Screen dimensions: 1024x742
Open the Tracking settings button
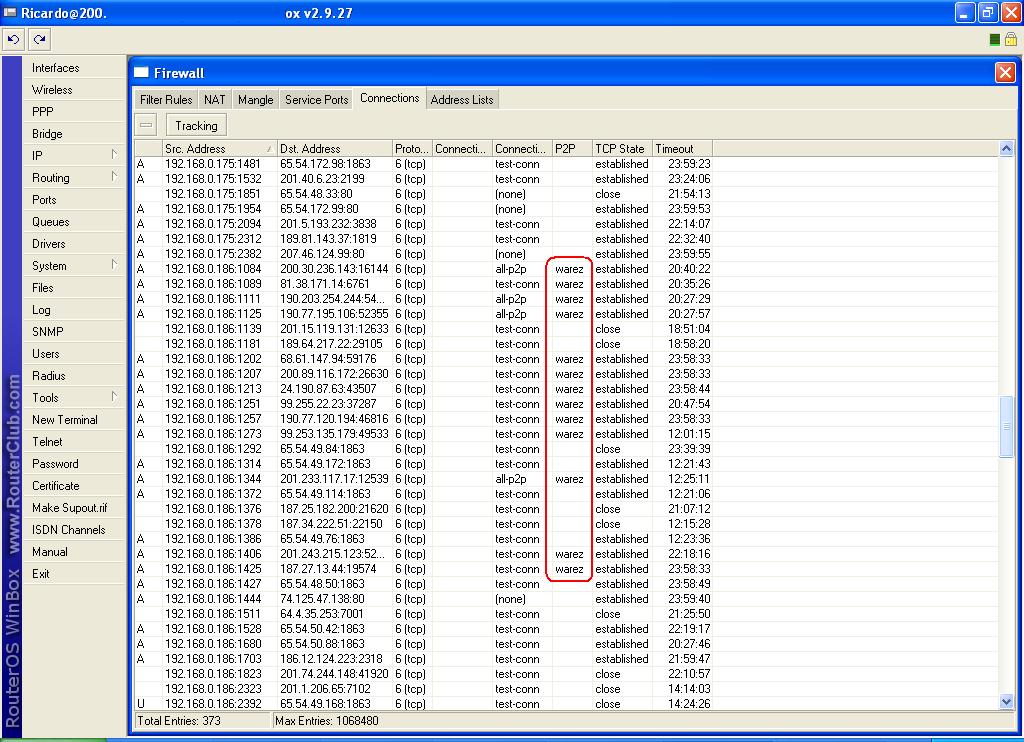click(x=196, y=125)
